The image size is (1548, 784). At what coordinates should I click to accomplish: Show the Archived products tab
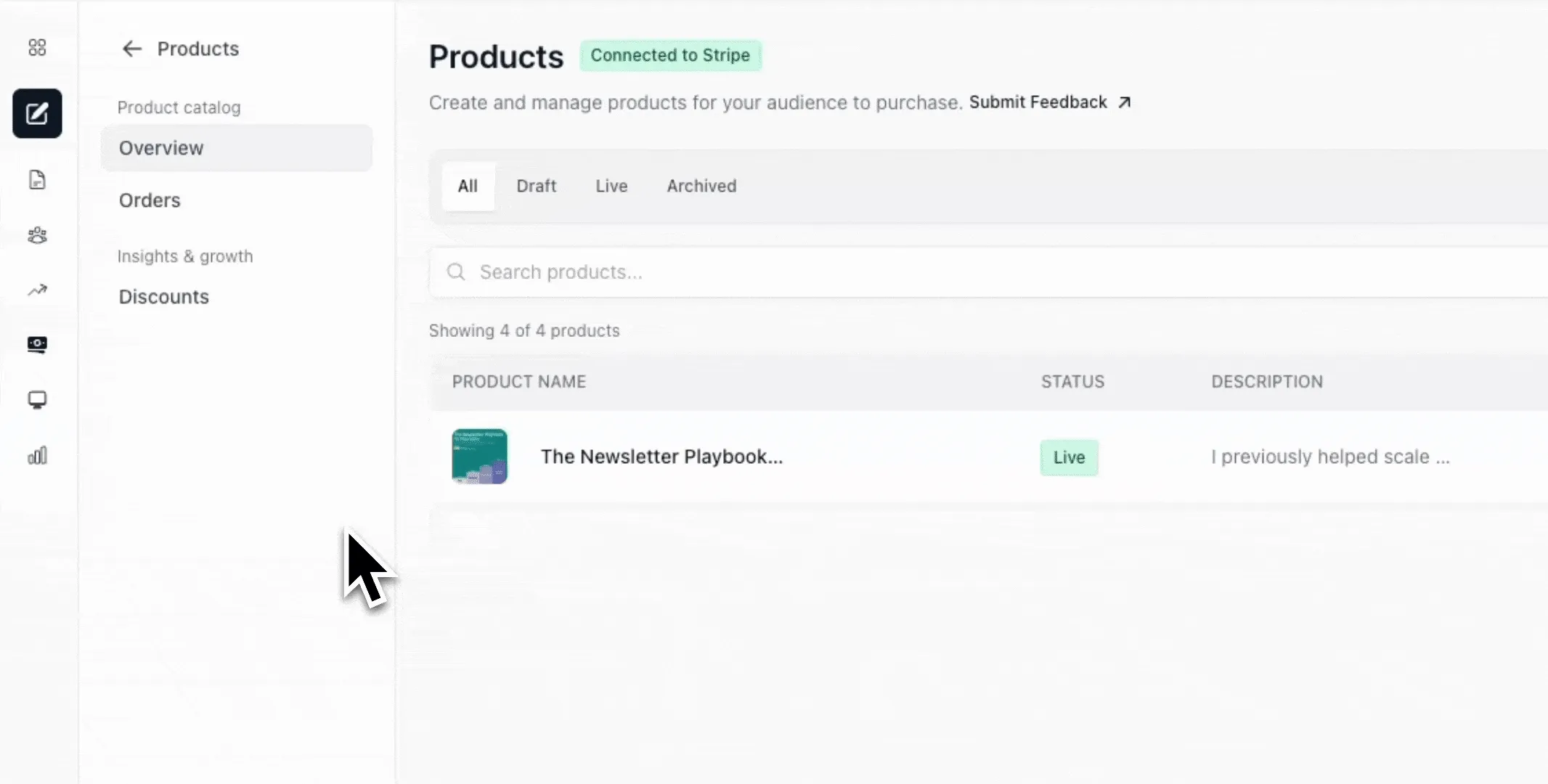(701, 187)
